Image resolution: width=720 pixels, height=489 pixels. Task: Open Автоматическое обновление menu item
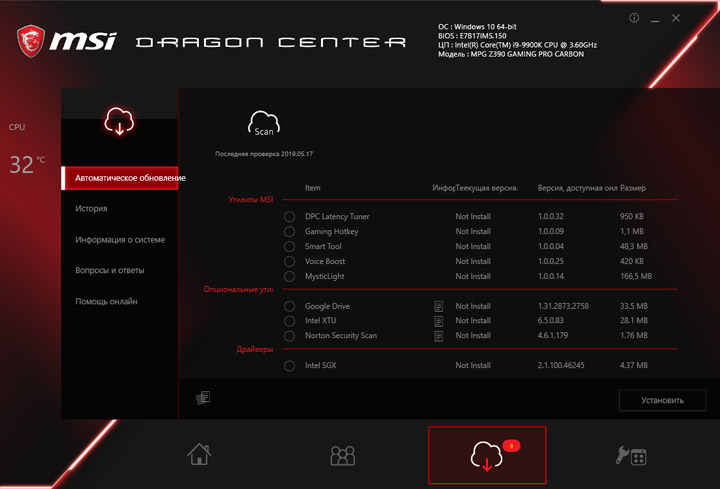tap(120, 178)
